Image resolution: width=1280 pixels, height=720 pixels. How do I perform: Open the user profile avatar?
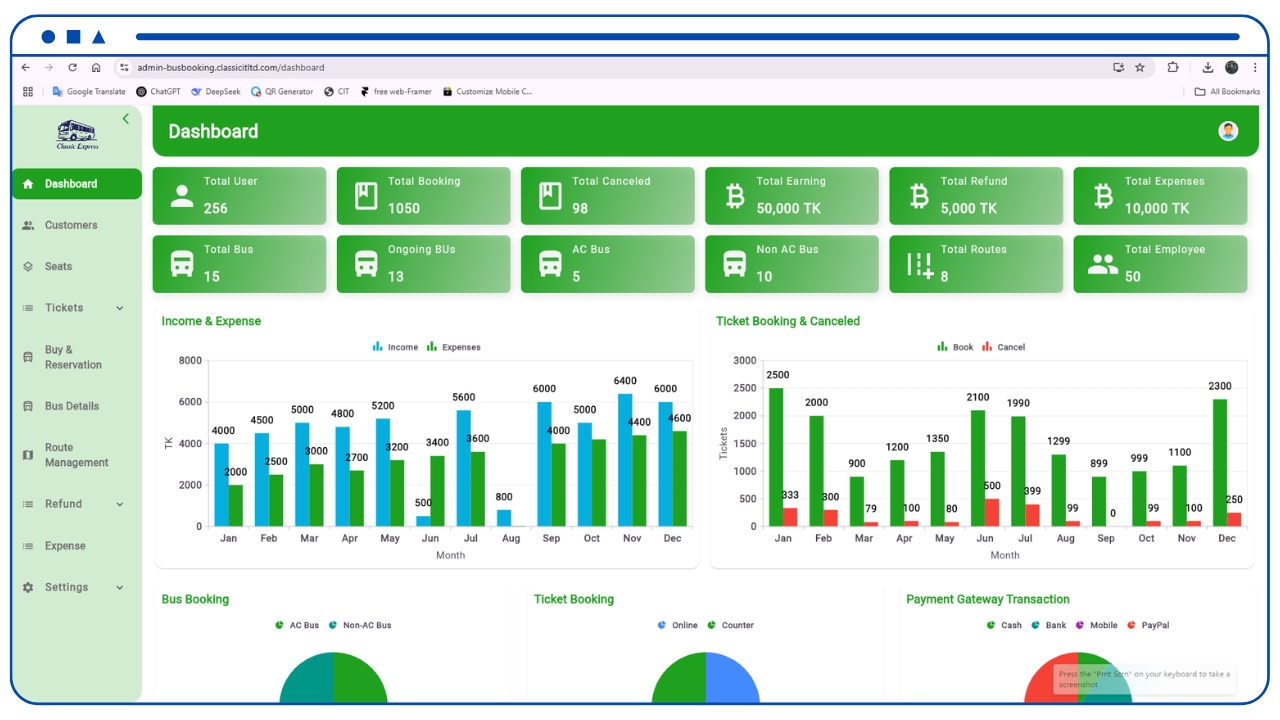point(1228,131)
